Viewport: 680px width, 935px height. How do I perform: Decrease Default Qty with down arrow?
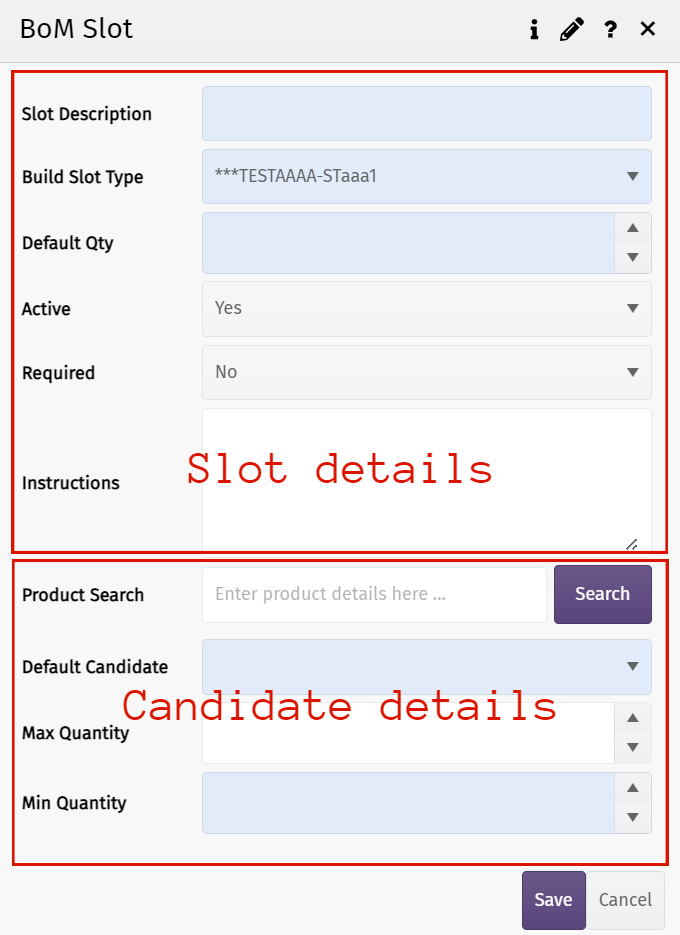point(632,258)
